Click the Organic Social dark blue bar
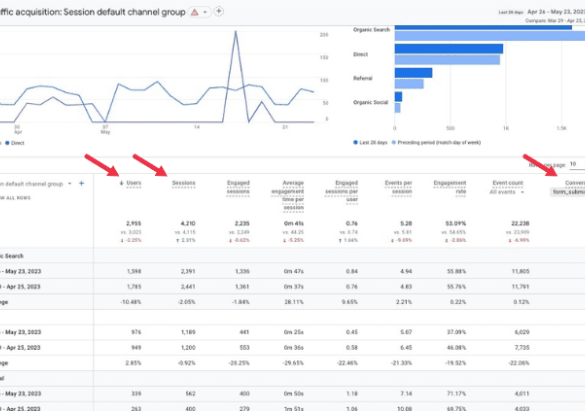The width and height of the screenshot is (585, 411). coord(398,97)
